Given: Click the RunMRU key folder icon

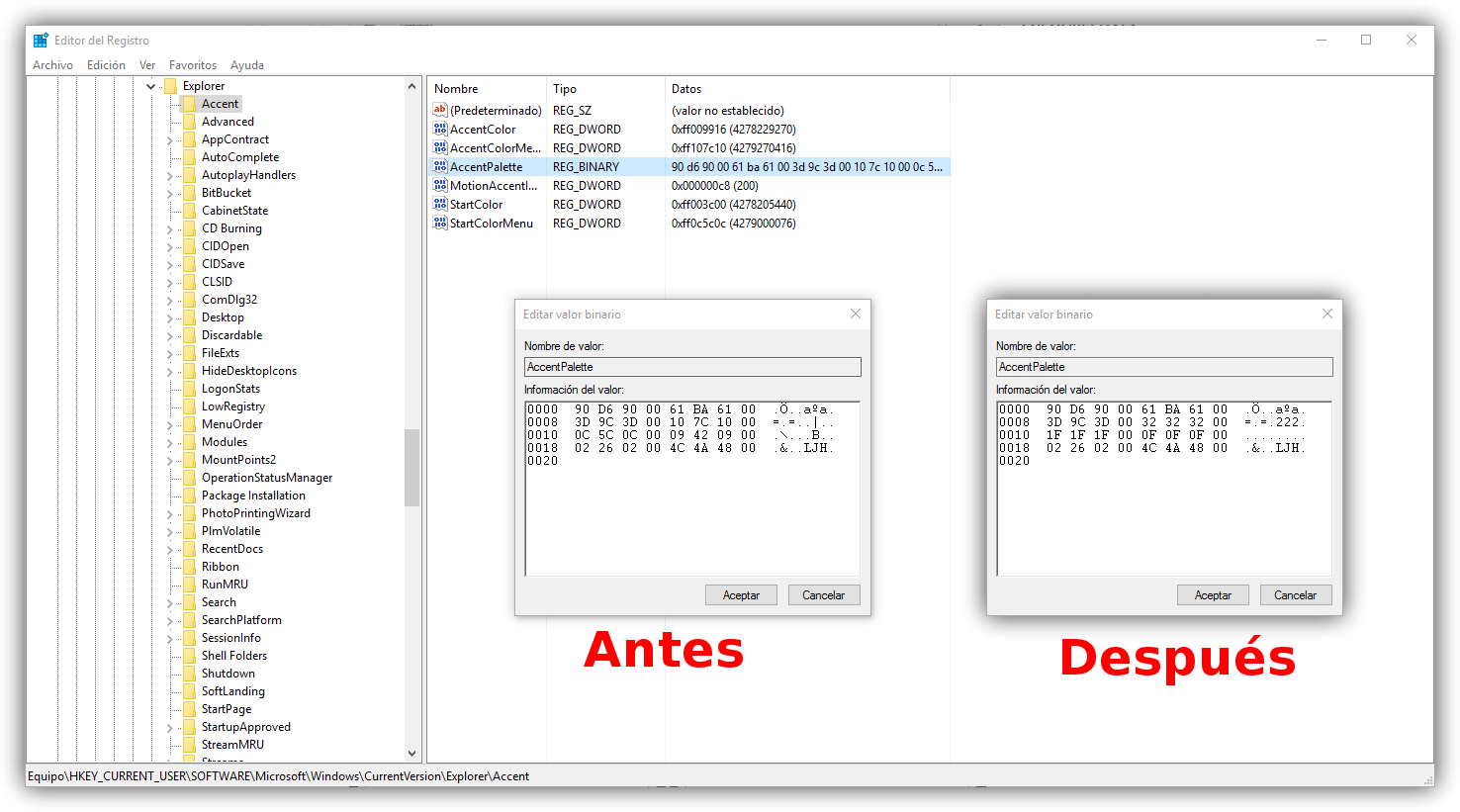Looking at the screenshot, I should click(189, 585).
